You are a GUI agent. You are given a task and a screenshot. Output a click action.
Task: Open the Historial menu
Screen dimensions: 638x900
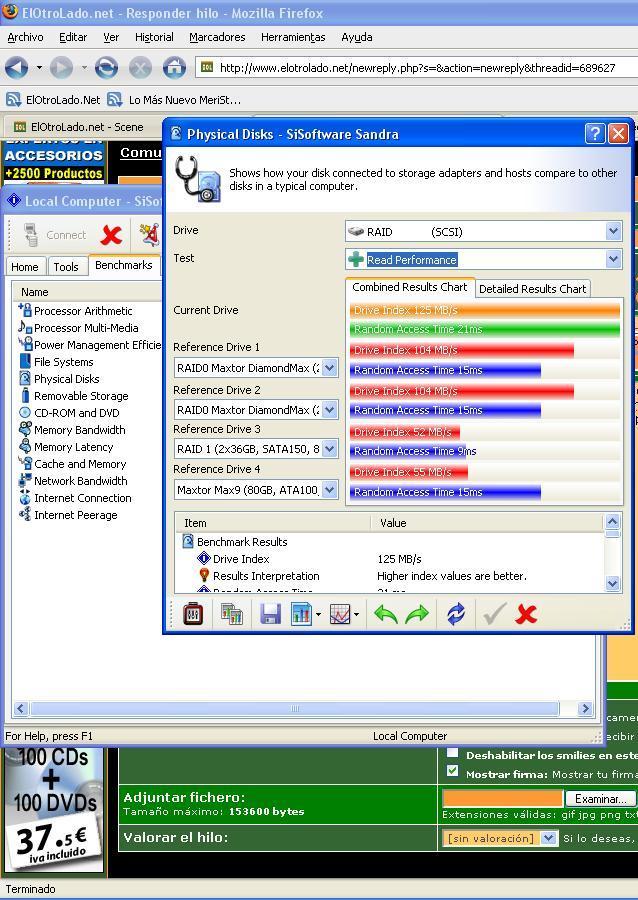[154, 37]
